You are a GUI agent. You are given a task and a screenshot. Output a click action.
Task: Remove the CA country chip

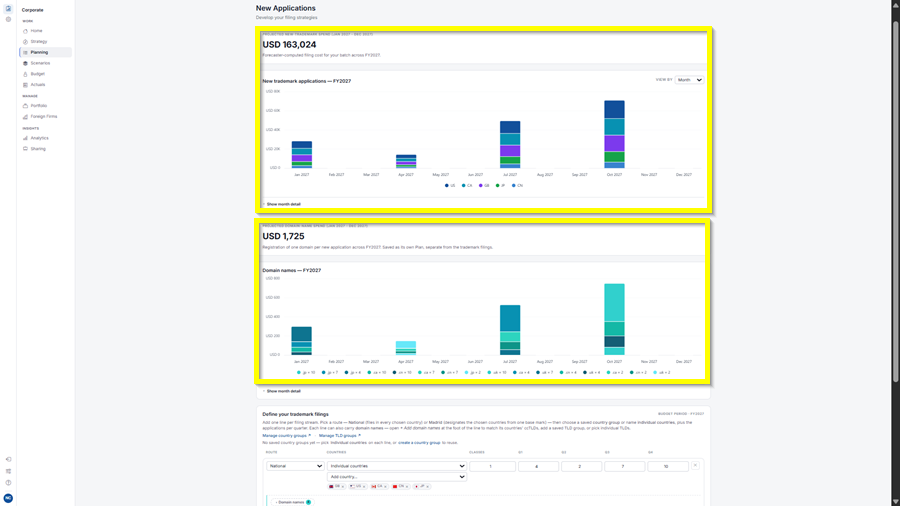tap(385, 486)
